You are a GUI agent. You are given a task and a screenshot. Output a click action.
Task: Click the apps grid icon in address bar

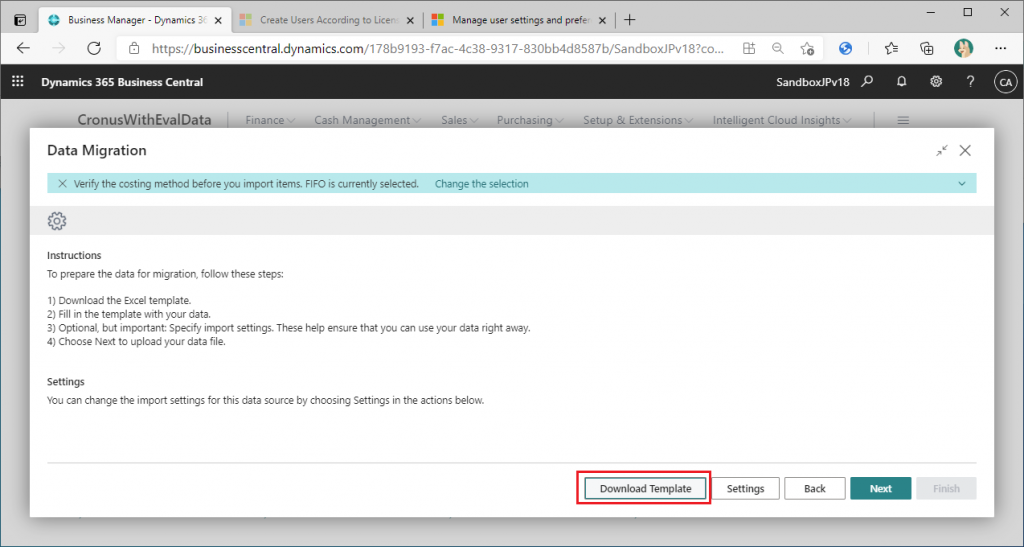click(x=749, y=48)
